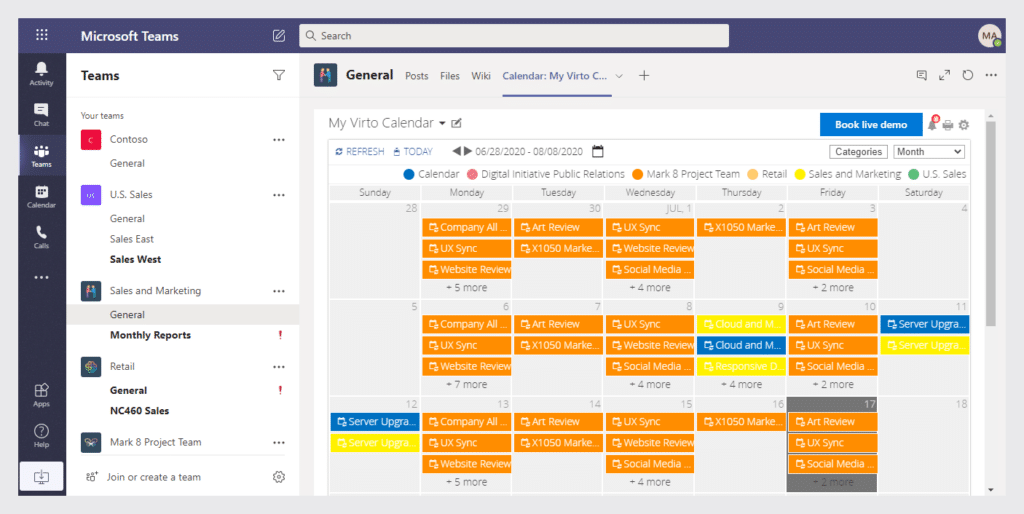Click the Book live demo button
The image size is (1024, 514).
click(871, 125)
